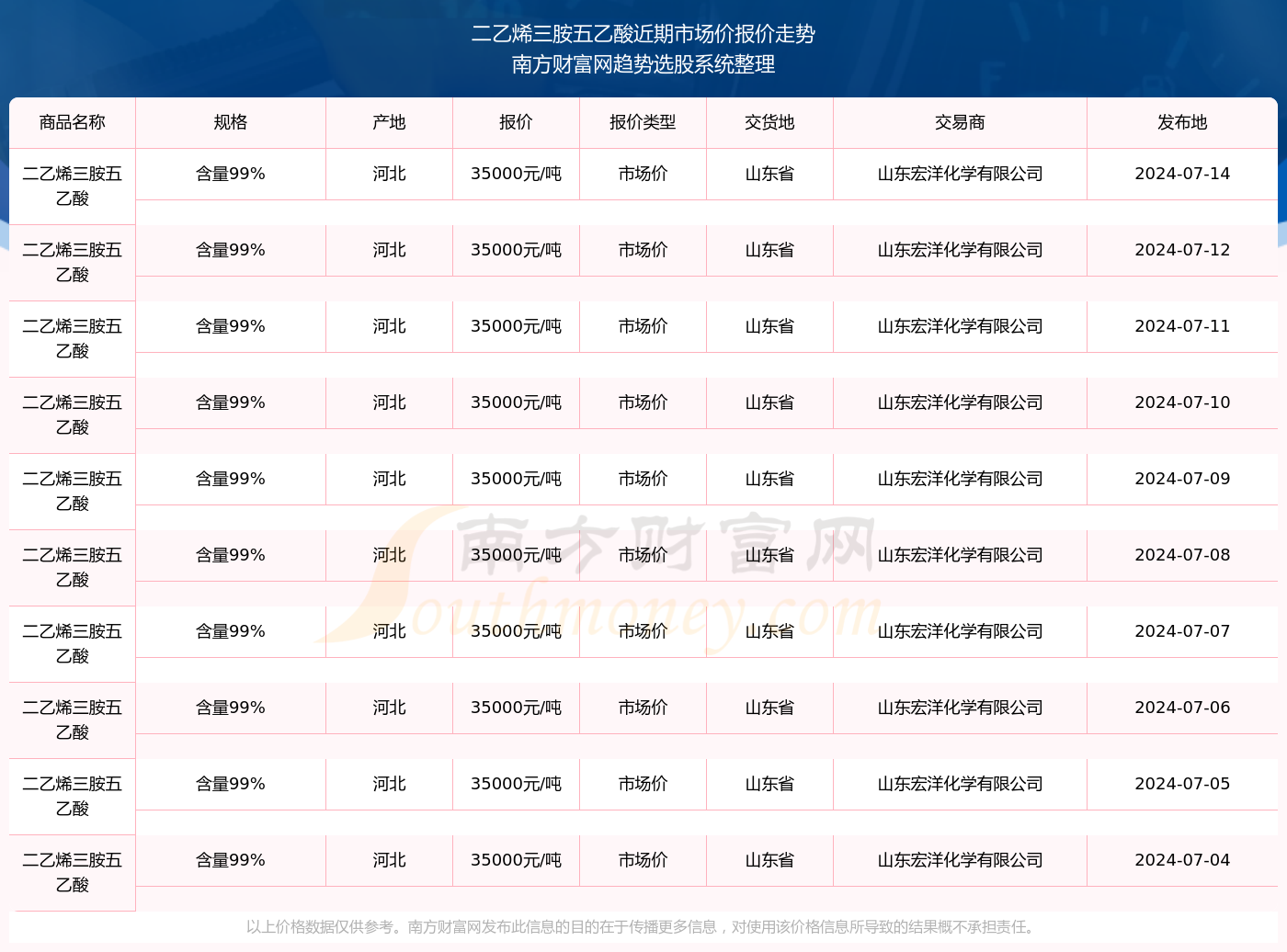Image resolution: width=1287 pixels, height=952 pixels.
Task: Select the date 2024-07-14 cell
Action: point(1183,174)
